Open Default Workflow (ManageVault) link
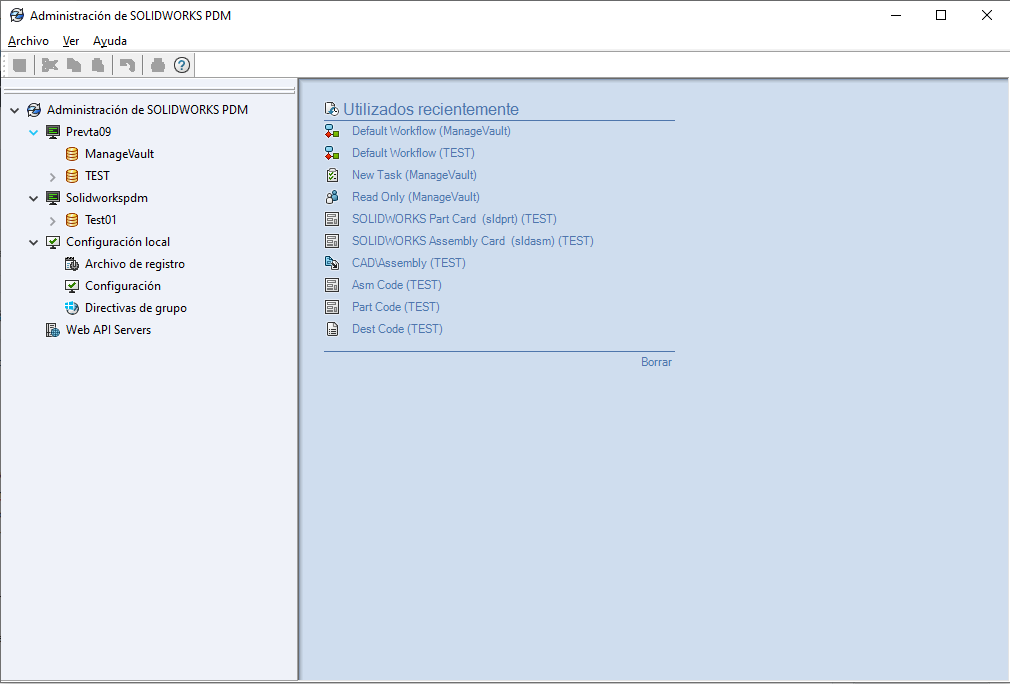The height and width of the screenshot is (684, 1010). [431, 131]
